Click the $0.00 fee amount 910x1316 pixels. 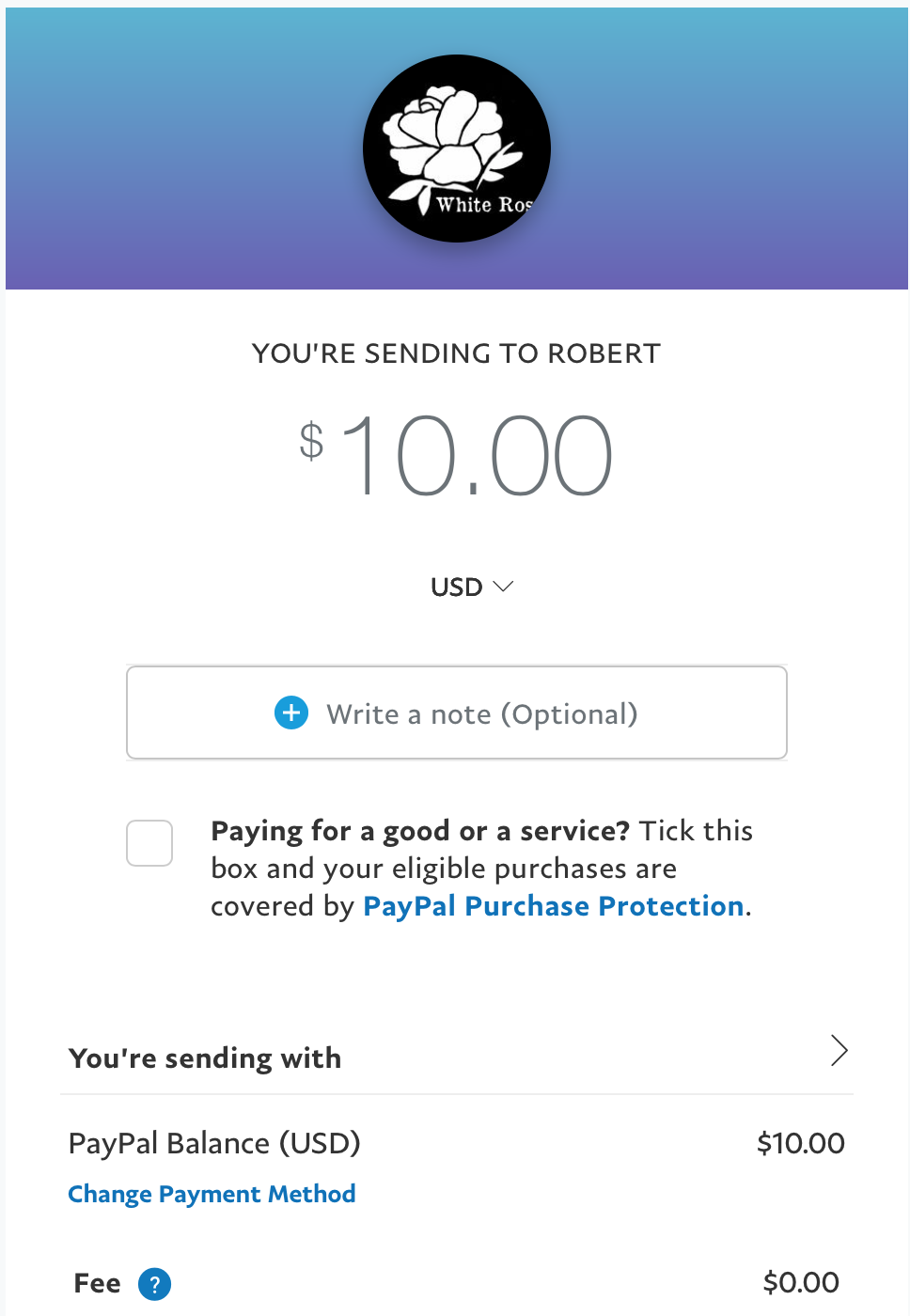pos(801,1282)
